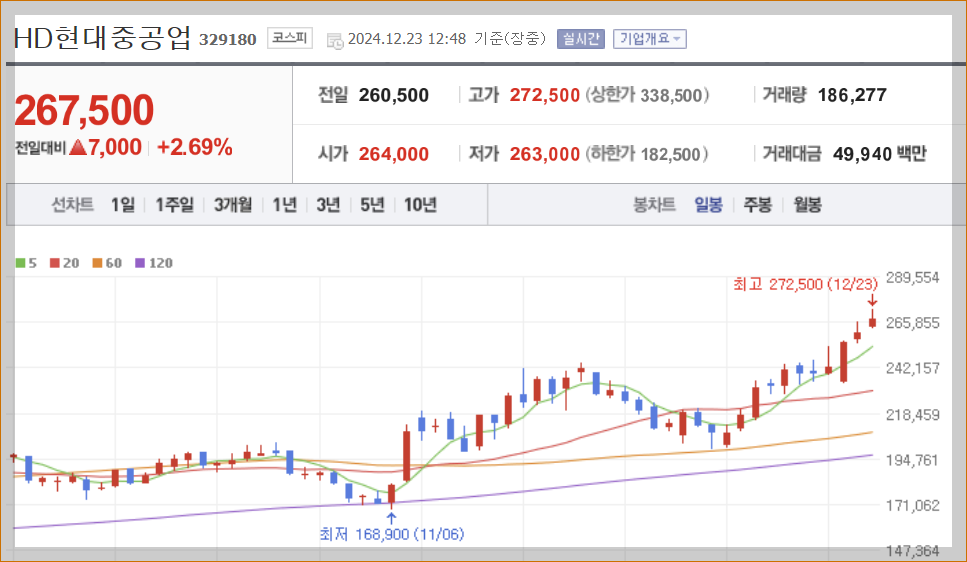The image size is (967, 562).
Task: Select the 10년 line chart tab
Action: 421,205
